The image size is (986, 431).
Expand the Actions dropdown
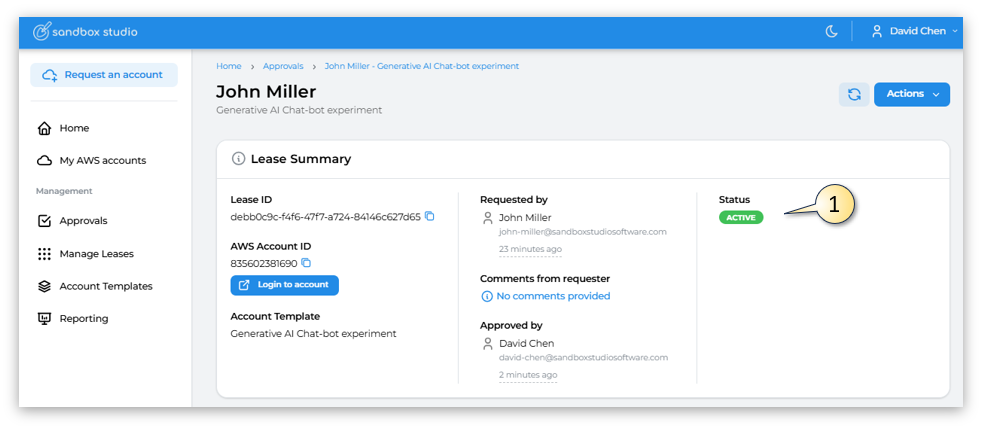(912, 94)
